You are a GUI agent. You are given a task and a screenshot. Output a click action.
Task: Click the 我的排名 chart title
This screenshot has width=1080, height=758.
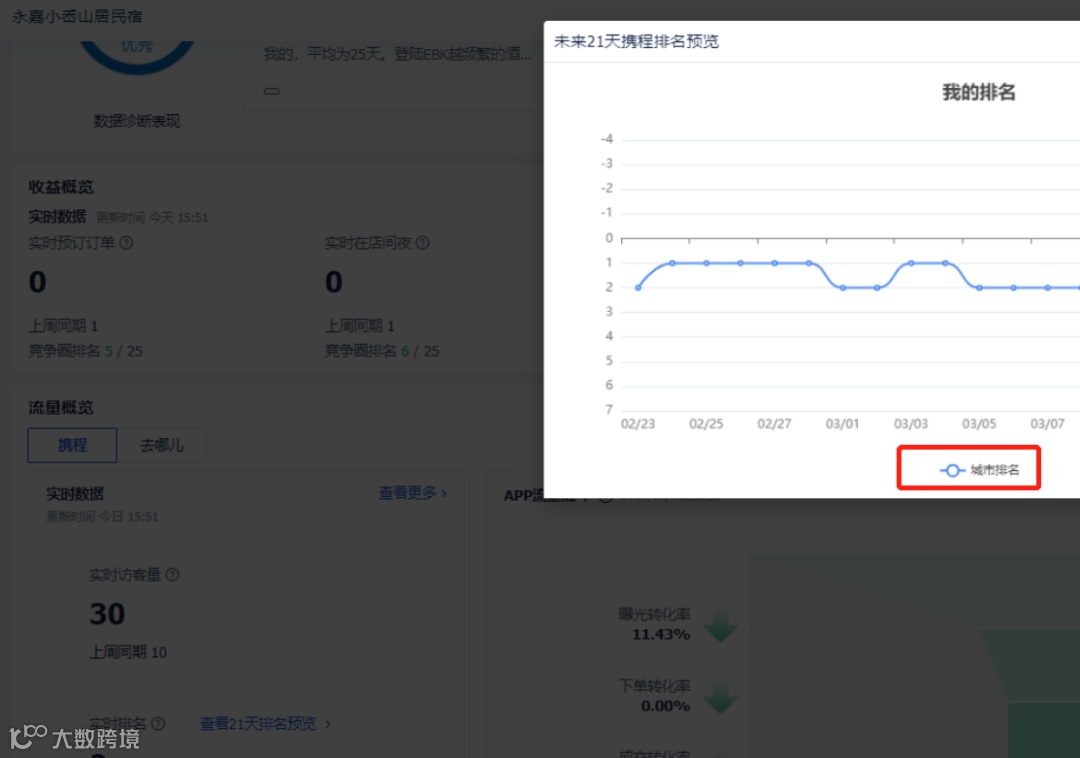click(x=979, y=92)
